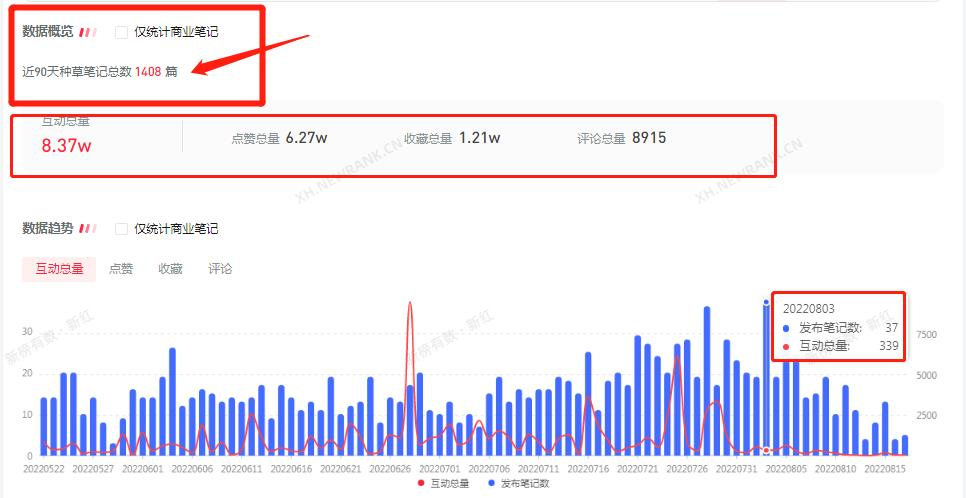
Task: Click the blue dot in the 20220803 tooltip
Action: (786, 328)
